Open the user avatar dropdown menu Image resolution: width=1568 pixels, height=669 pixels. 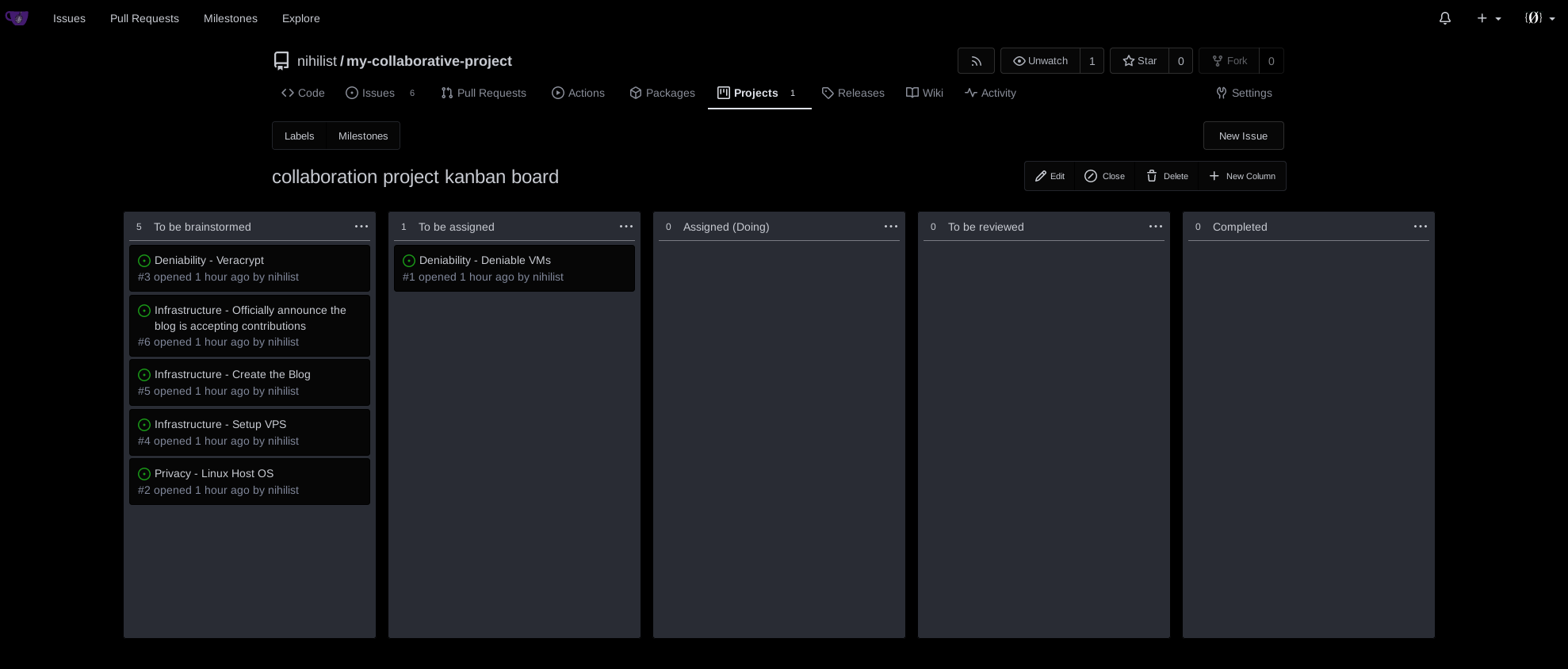1539,18
